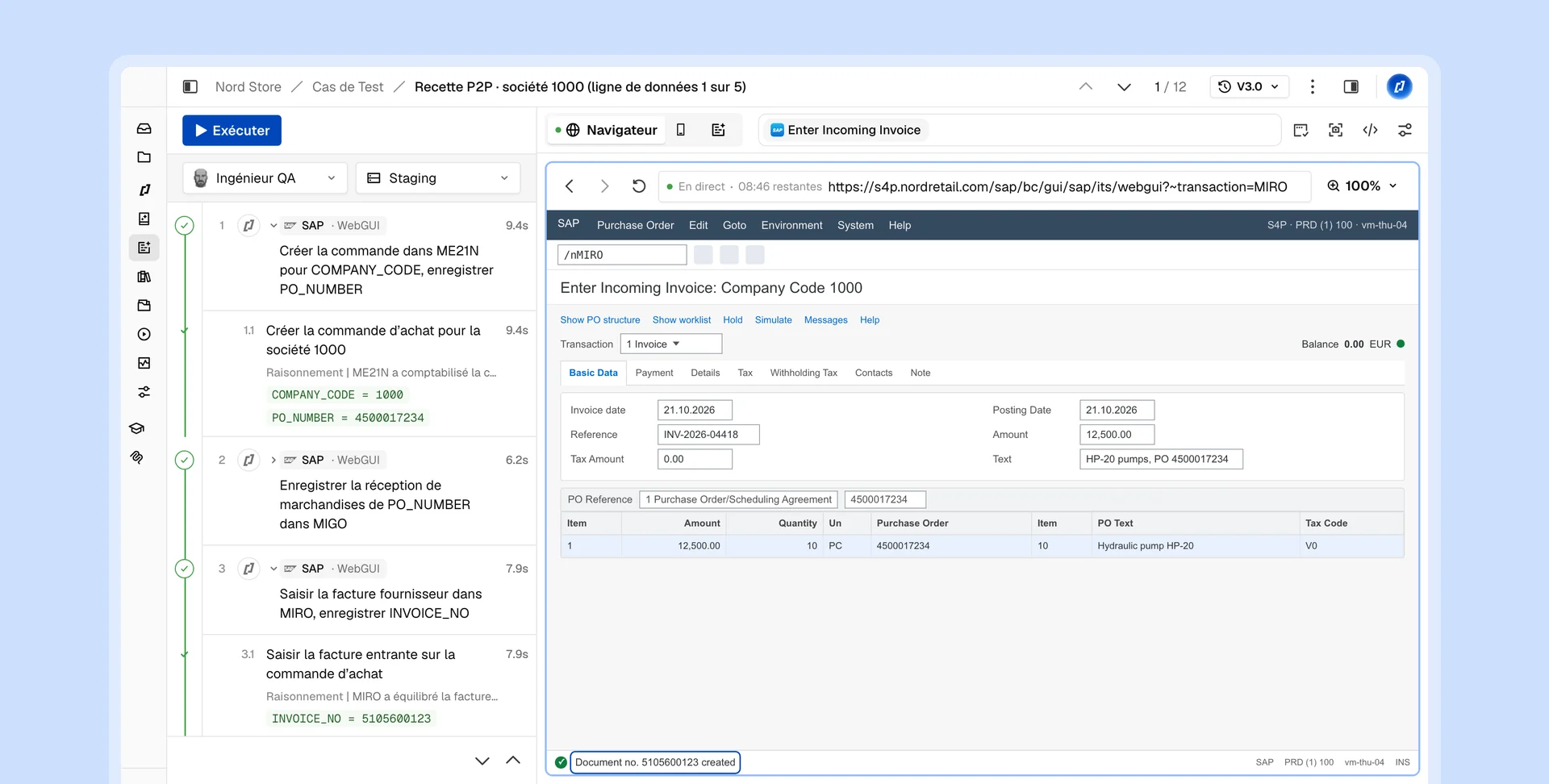Viewport: 1549px width, 784px height.
Task: Toggle the left sidebar panel icon
Action: (190, 86)
